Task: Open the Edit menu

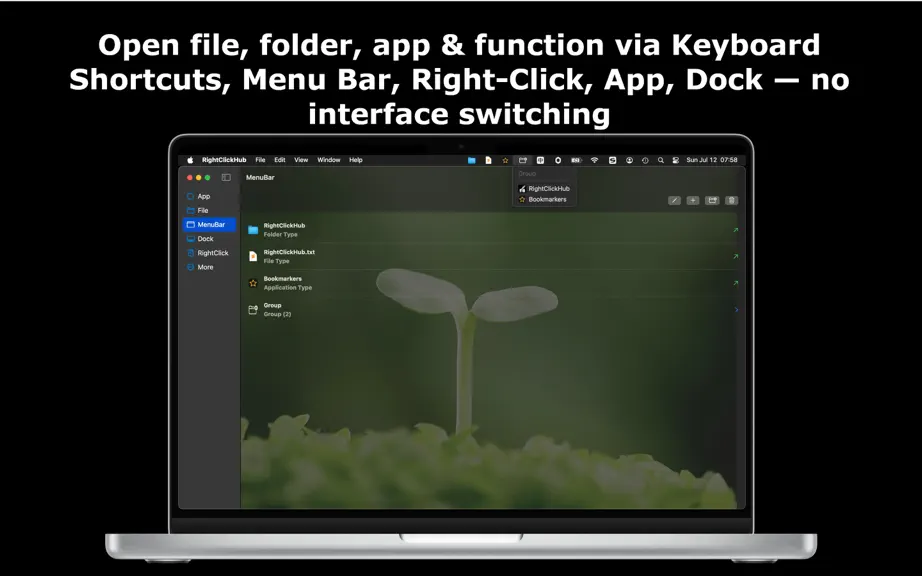Action: (280, 160)
